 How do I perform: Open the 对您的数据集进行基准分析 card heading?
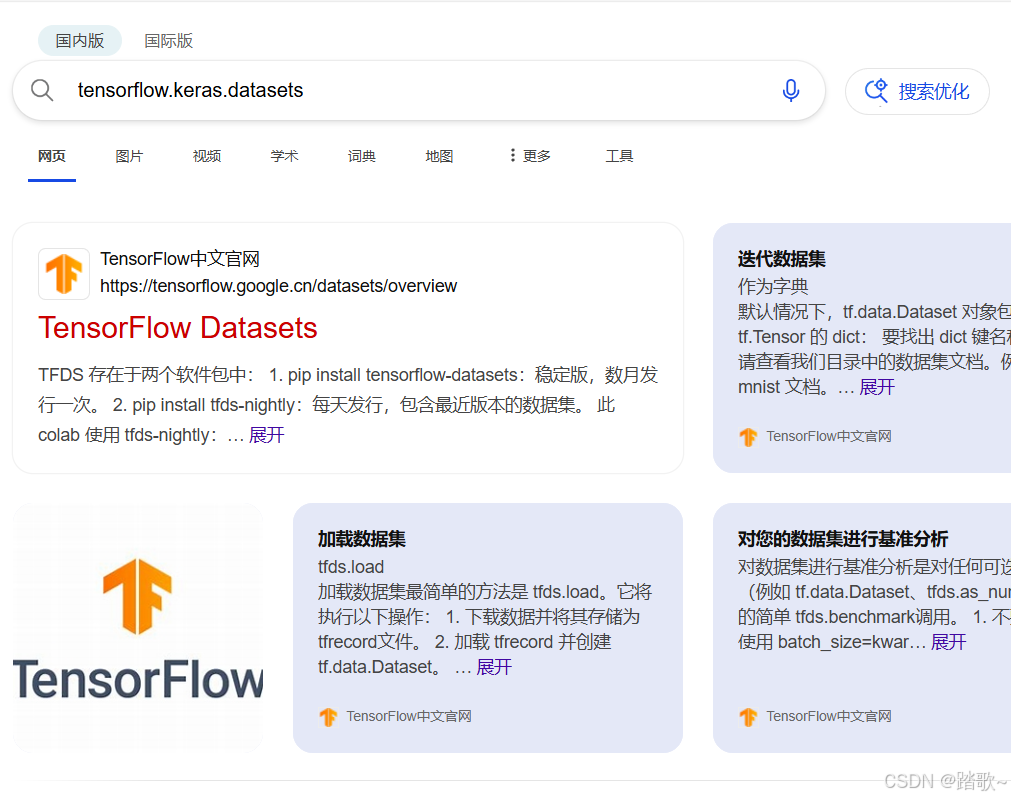pyautogui.click(x=843, y=539)
